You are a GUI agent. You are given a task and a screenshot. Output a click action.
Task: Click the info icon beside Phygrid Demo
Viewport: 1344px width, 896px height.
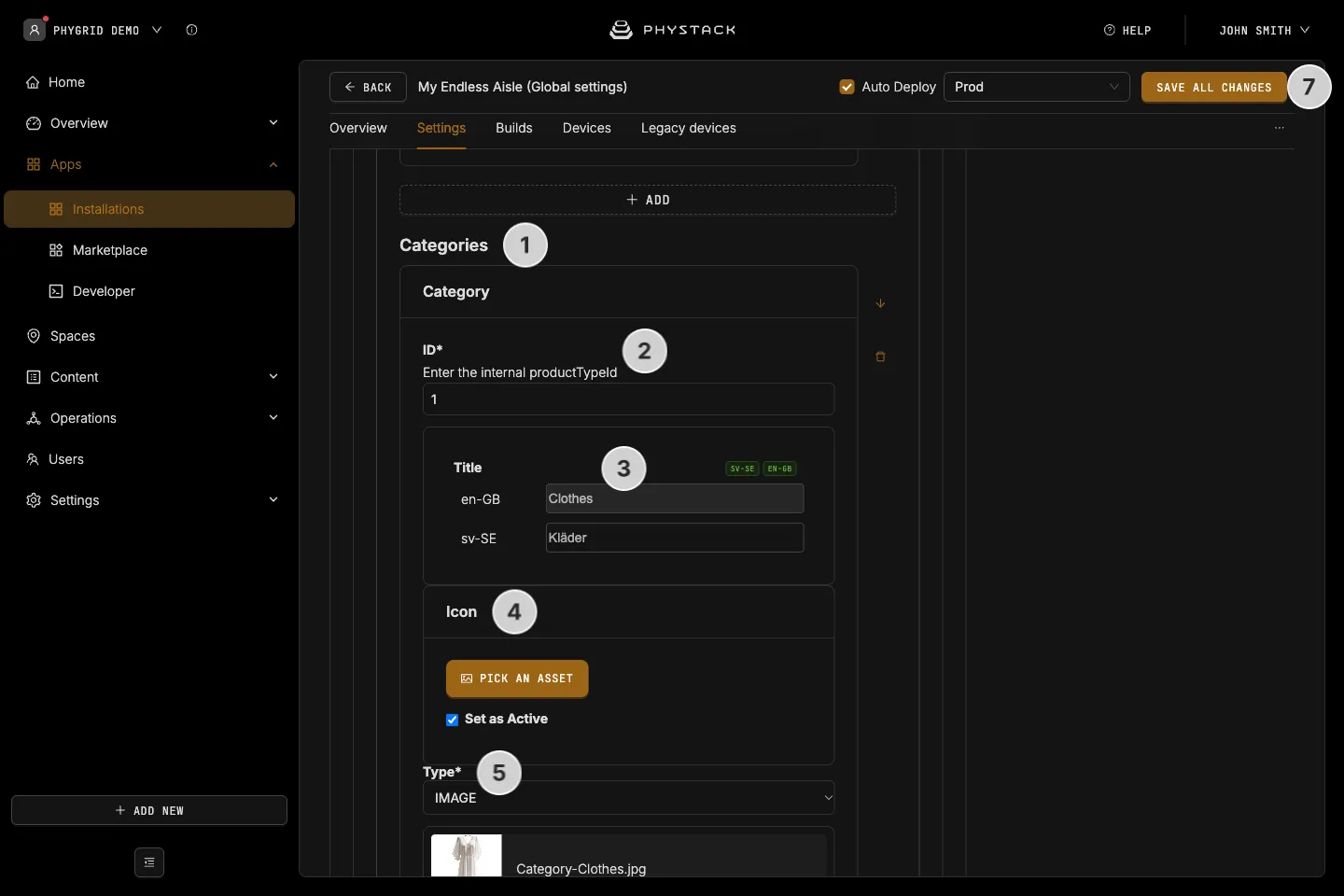coord(191,30)
